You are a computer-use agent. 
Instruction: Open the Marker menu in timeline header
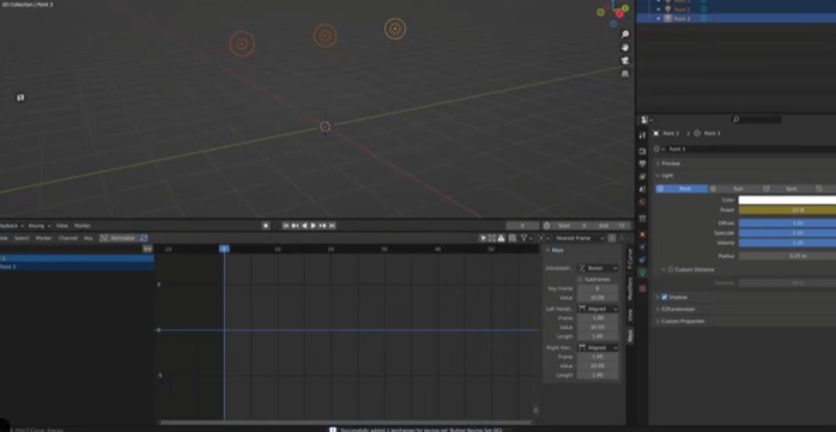[82, 226]
